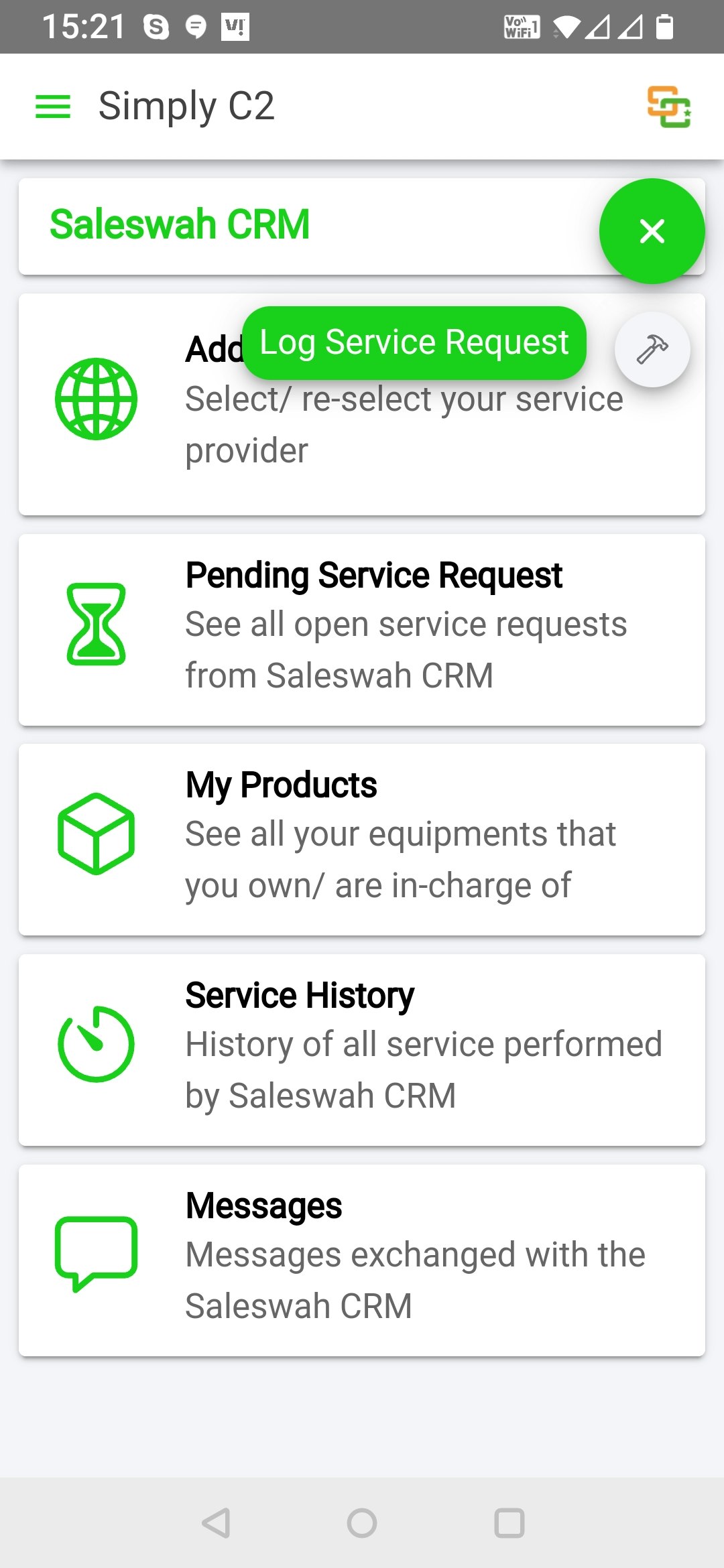Screen dimensions: 724x1568
Task: Tap the hammer service request icon
Action: pyautogui.click(x=652, y=349)
